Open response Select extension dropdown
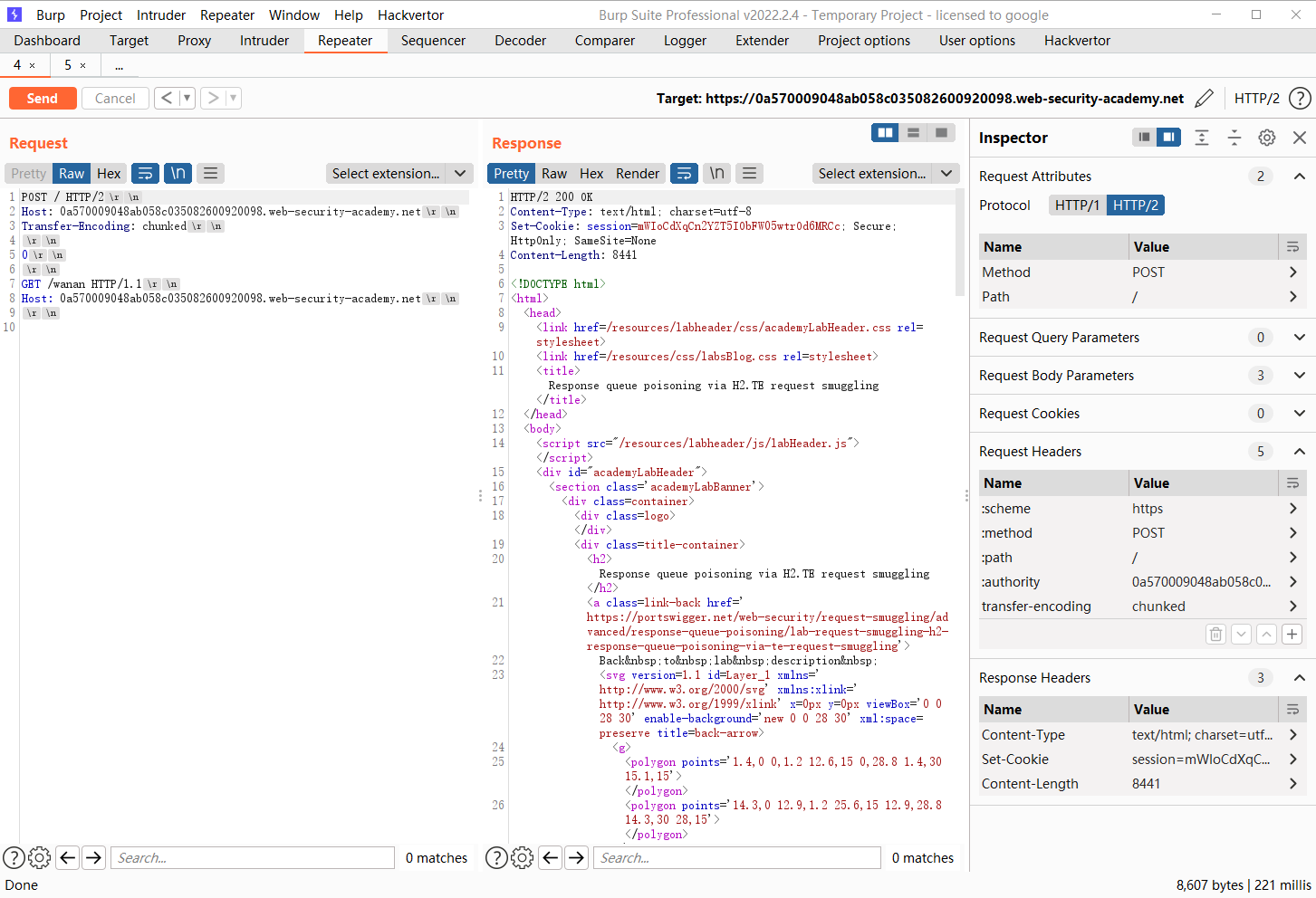 (x=886, y=173)
